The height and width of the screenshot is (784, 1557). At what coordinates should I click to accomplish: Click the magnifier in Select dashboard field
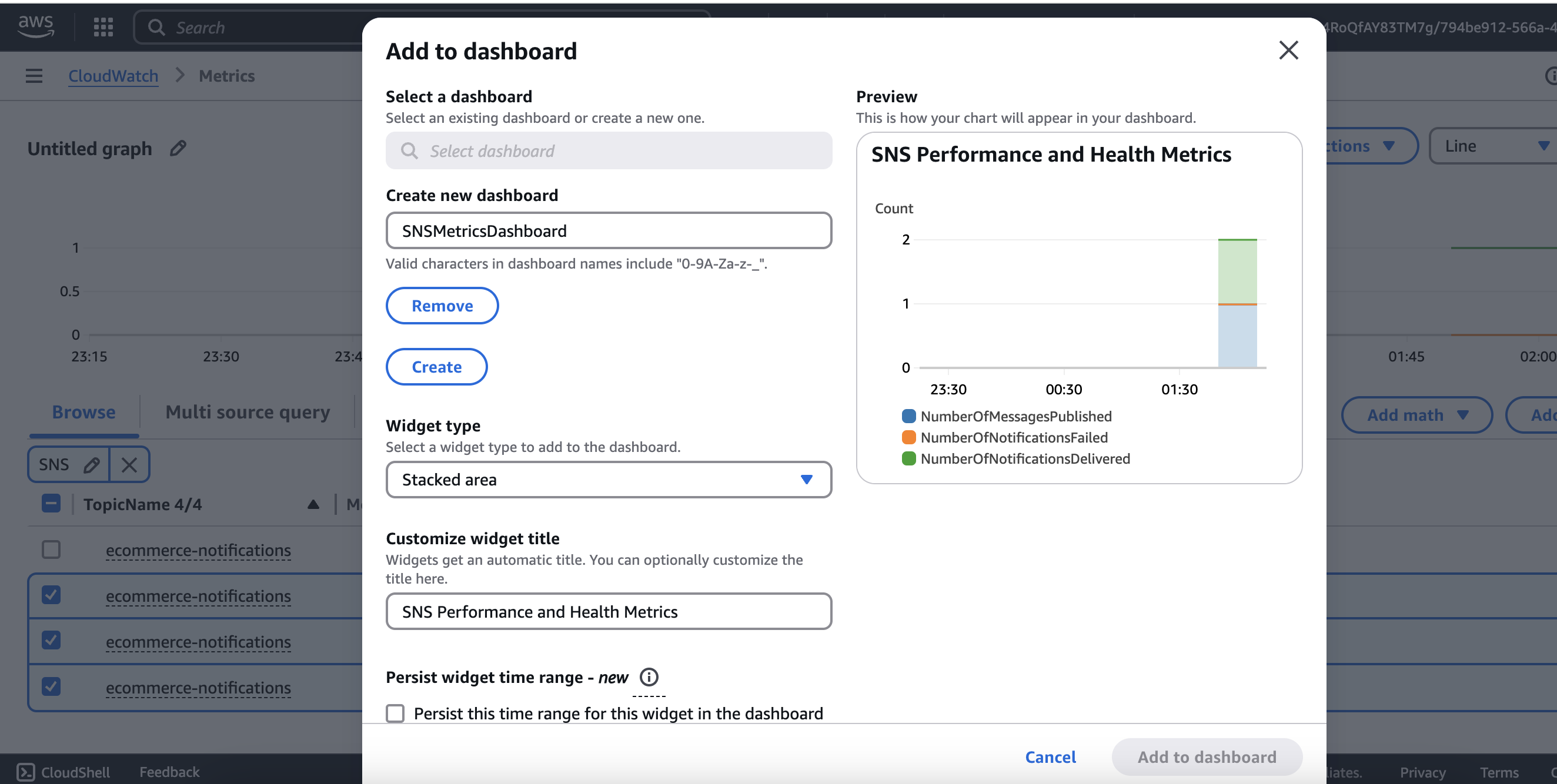409,150
